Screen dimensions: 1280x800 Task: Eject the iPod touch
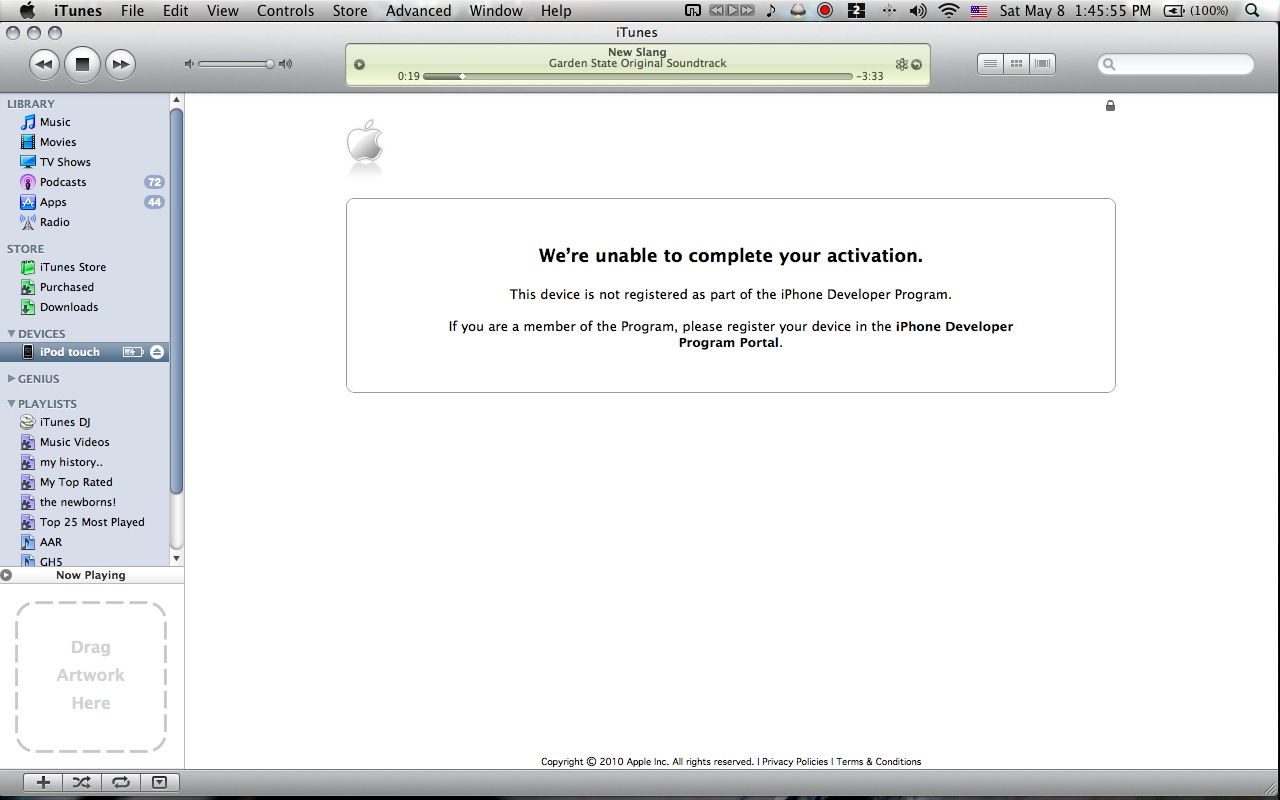coord(157,352)
